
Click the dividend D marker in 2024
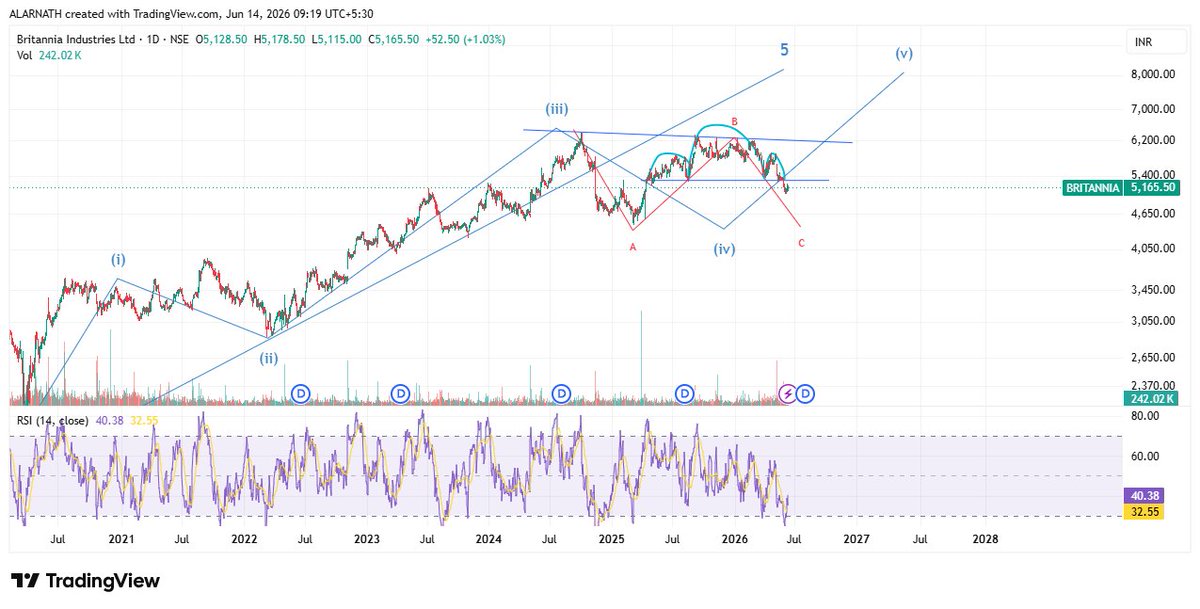562,393
